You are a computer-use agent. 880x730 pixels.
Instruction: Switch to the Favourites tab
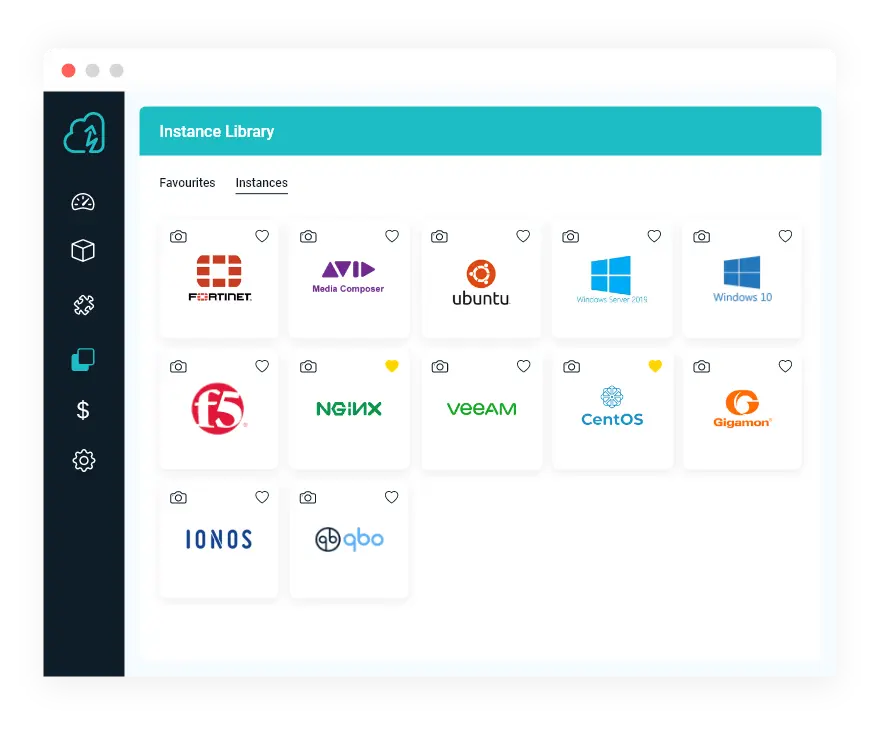coord(187,183)
